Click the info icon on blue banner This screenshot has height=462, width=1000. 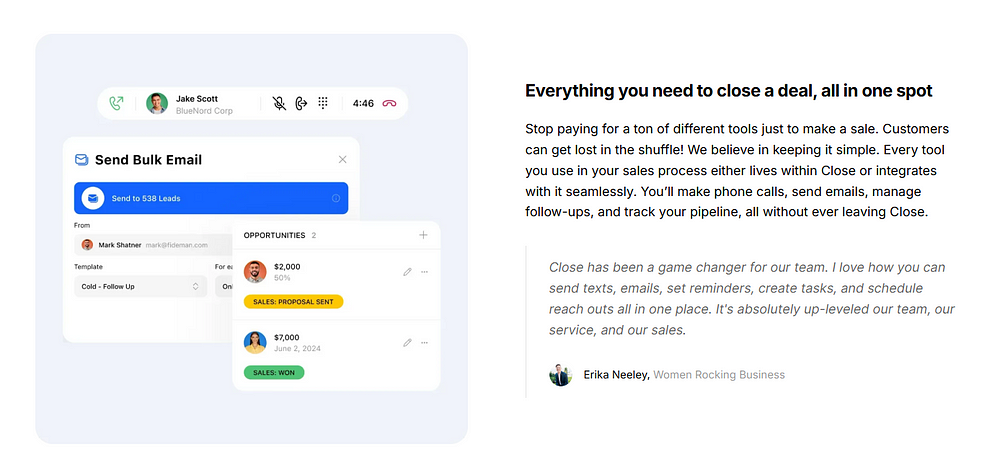coord(336,198)
